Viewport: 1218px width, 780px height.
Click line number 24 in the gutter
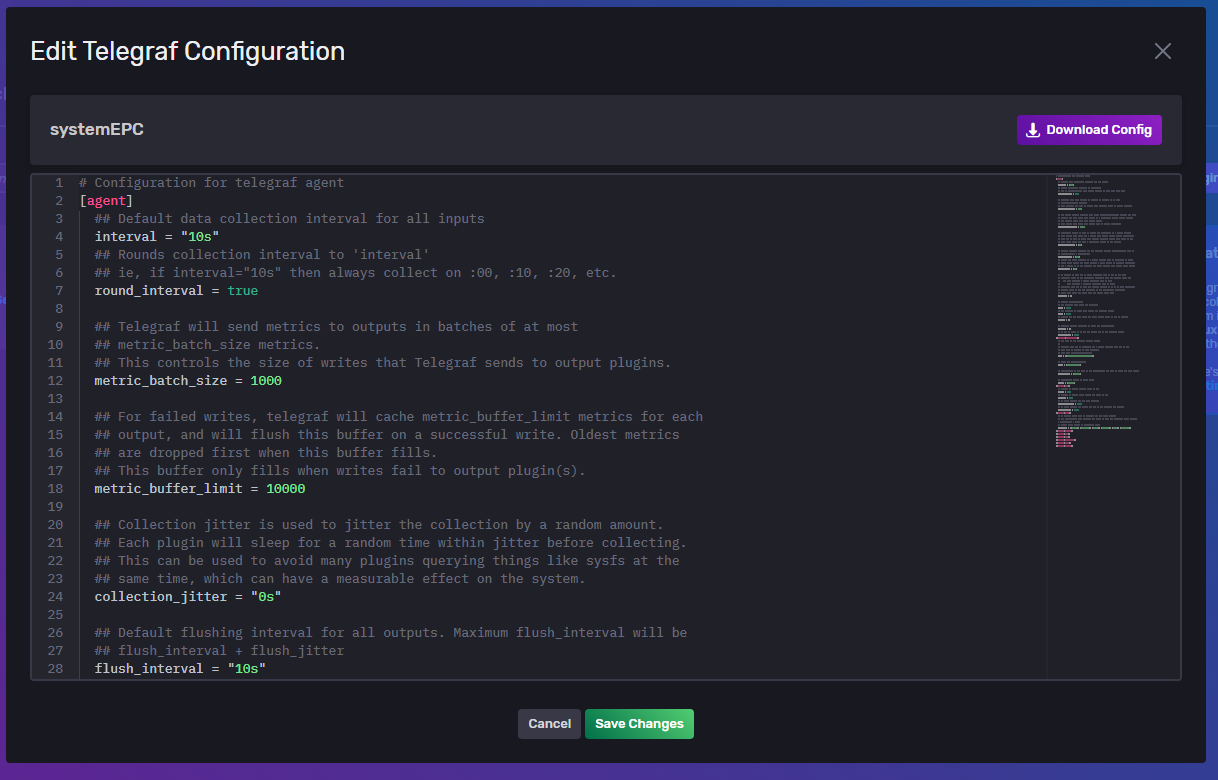click(55, 597)
